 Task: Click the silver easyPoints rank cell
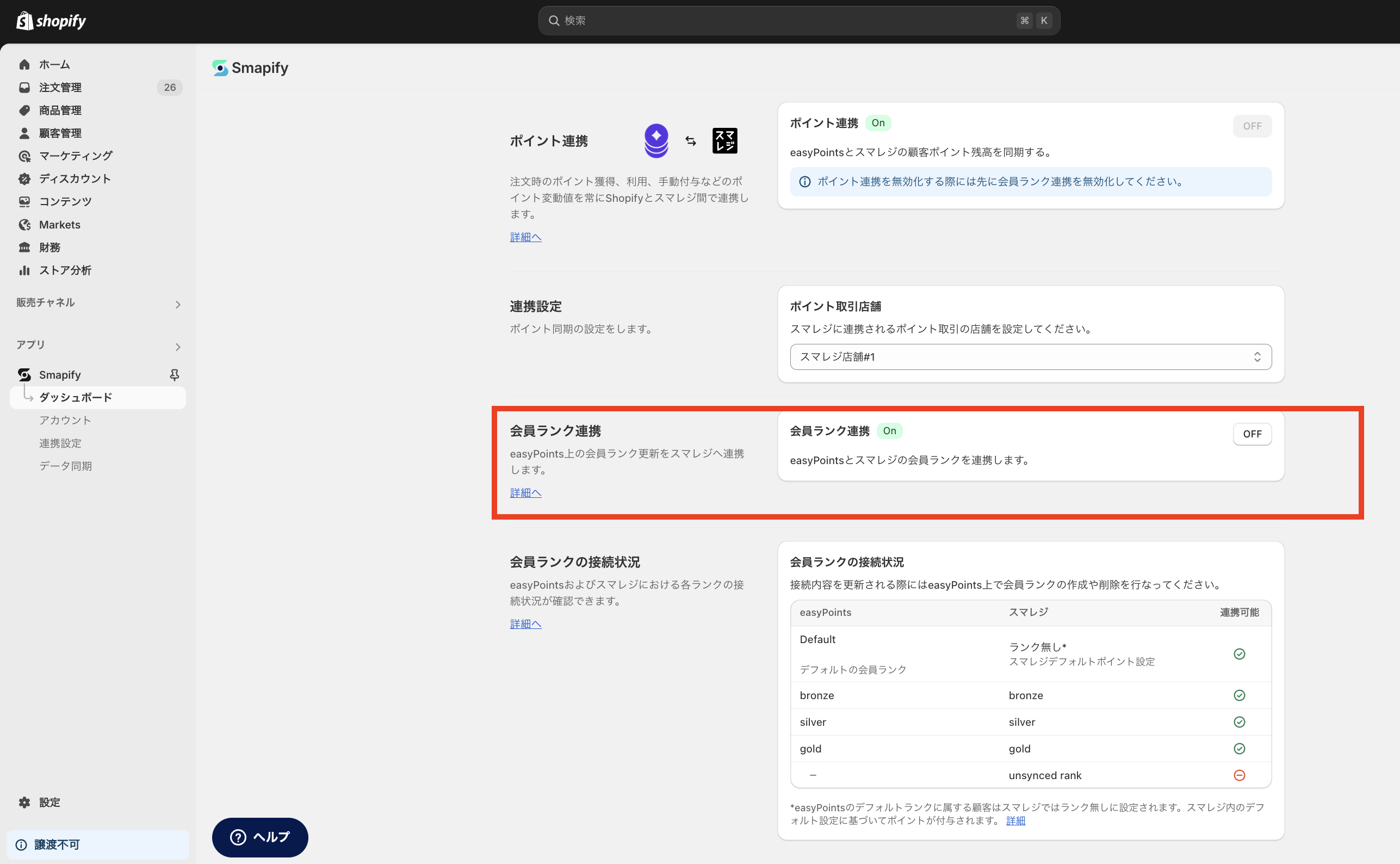(813, 723)
